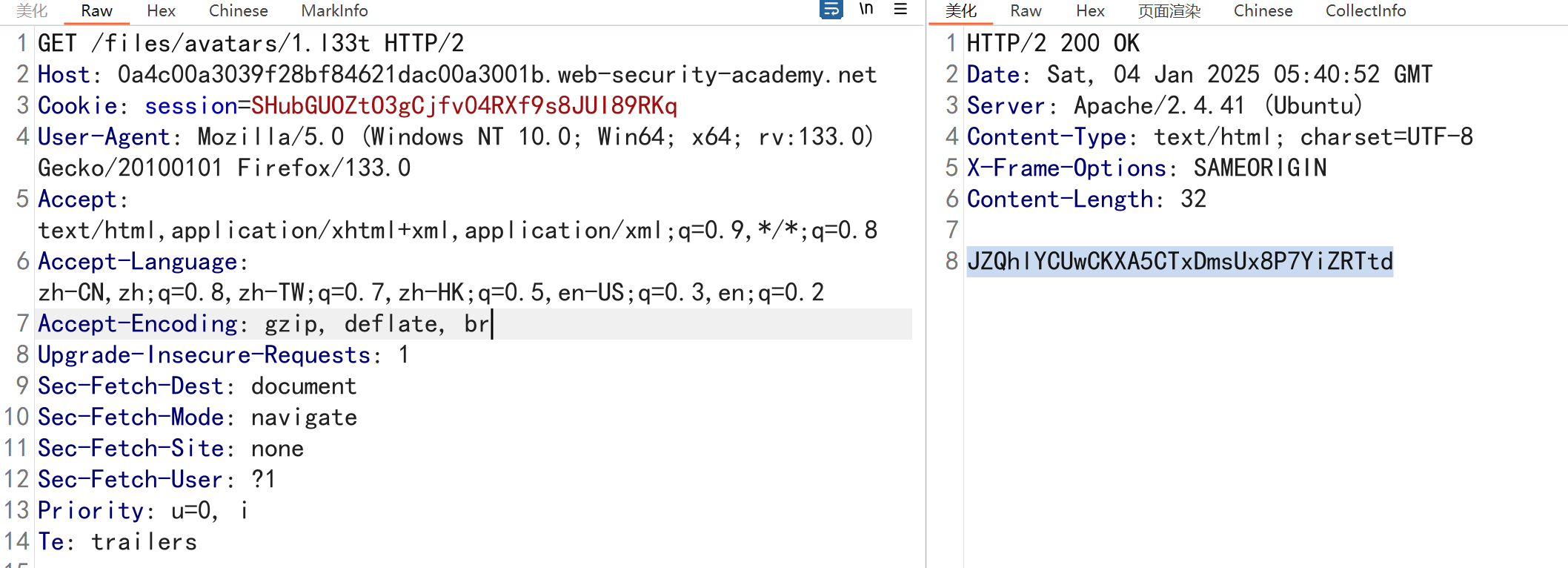This screenshot has width=1568, height=568.
Task: Click the User-Agent header name
Action: click(x=104, y=137)
